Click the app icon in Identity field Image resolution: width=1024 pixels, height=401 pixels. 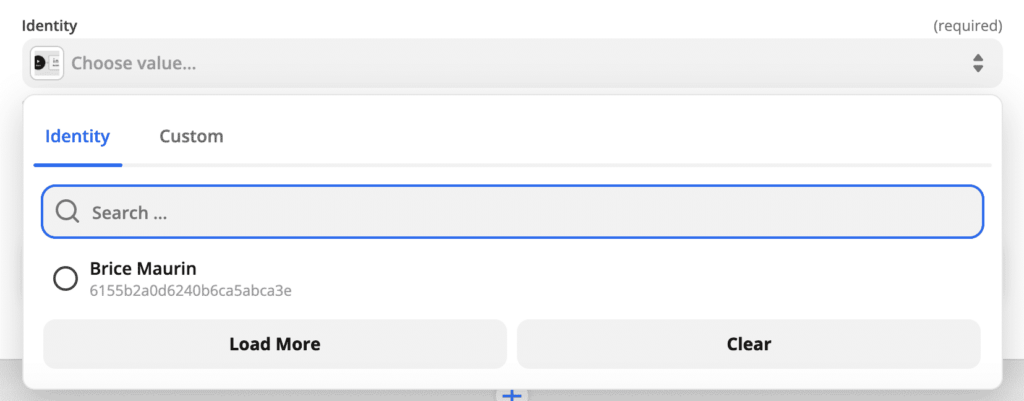tap(47, 63)
